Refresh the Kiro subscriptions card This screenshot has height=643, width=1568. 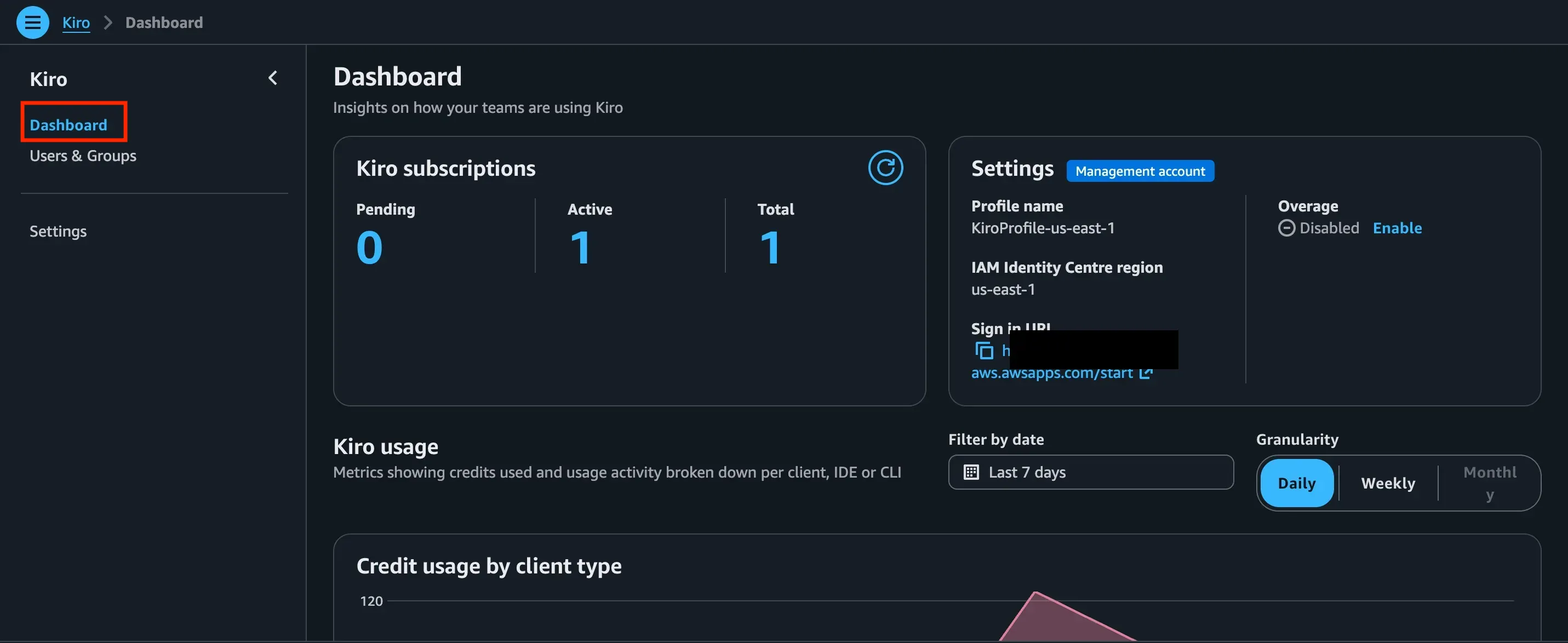885,167
